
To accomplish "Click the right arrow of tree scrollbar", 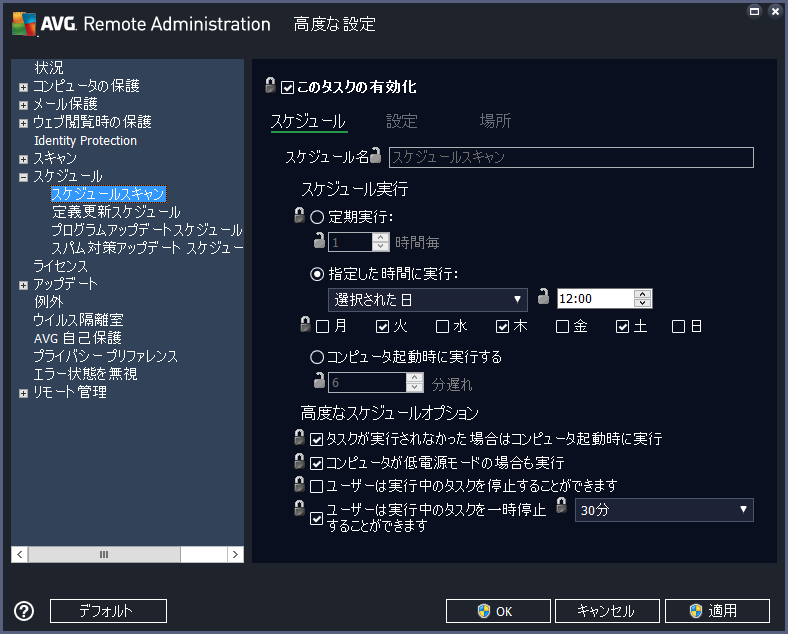I will [235, 554].
